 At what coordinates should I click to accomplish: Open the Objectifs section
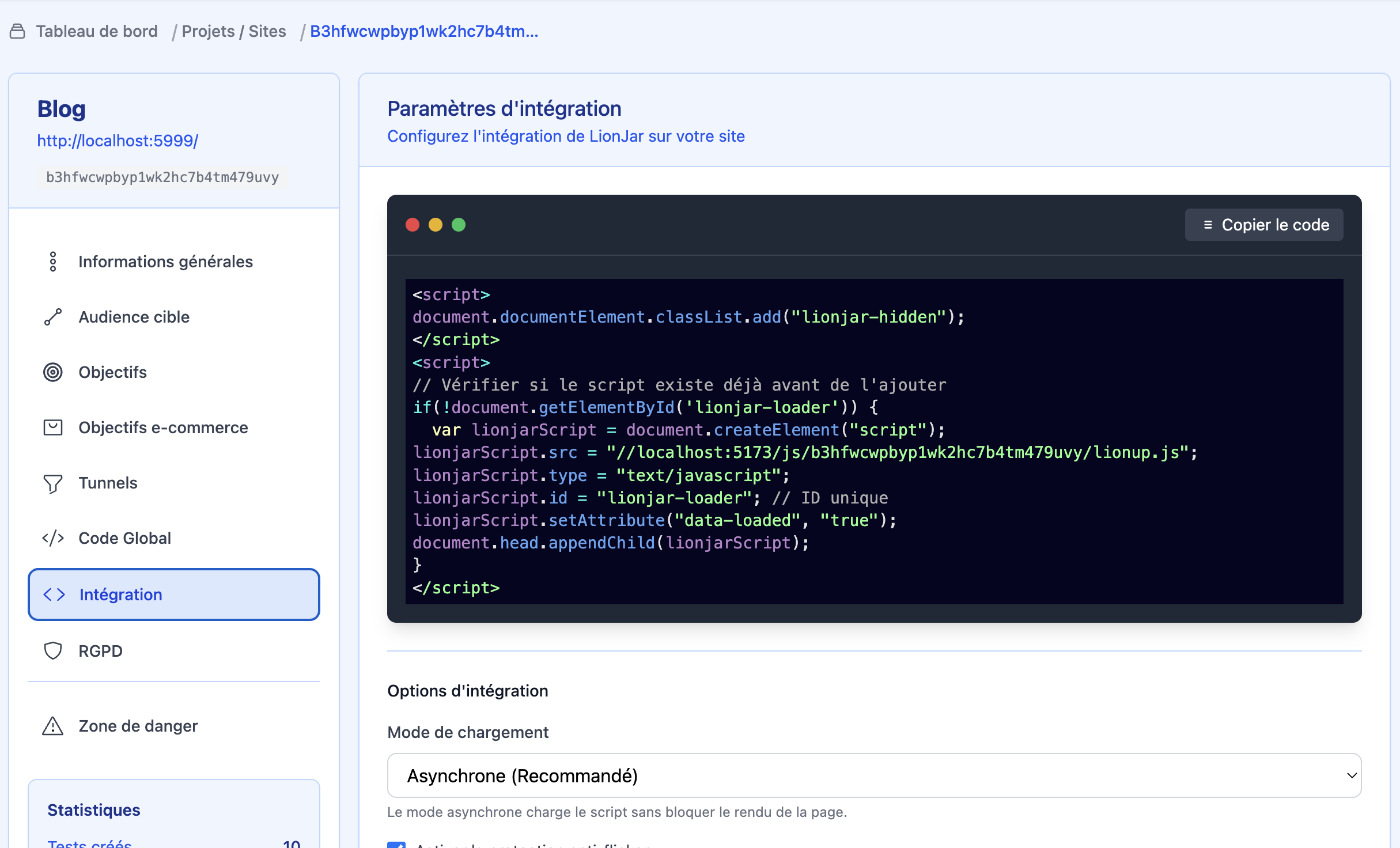coord(174,372)
